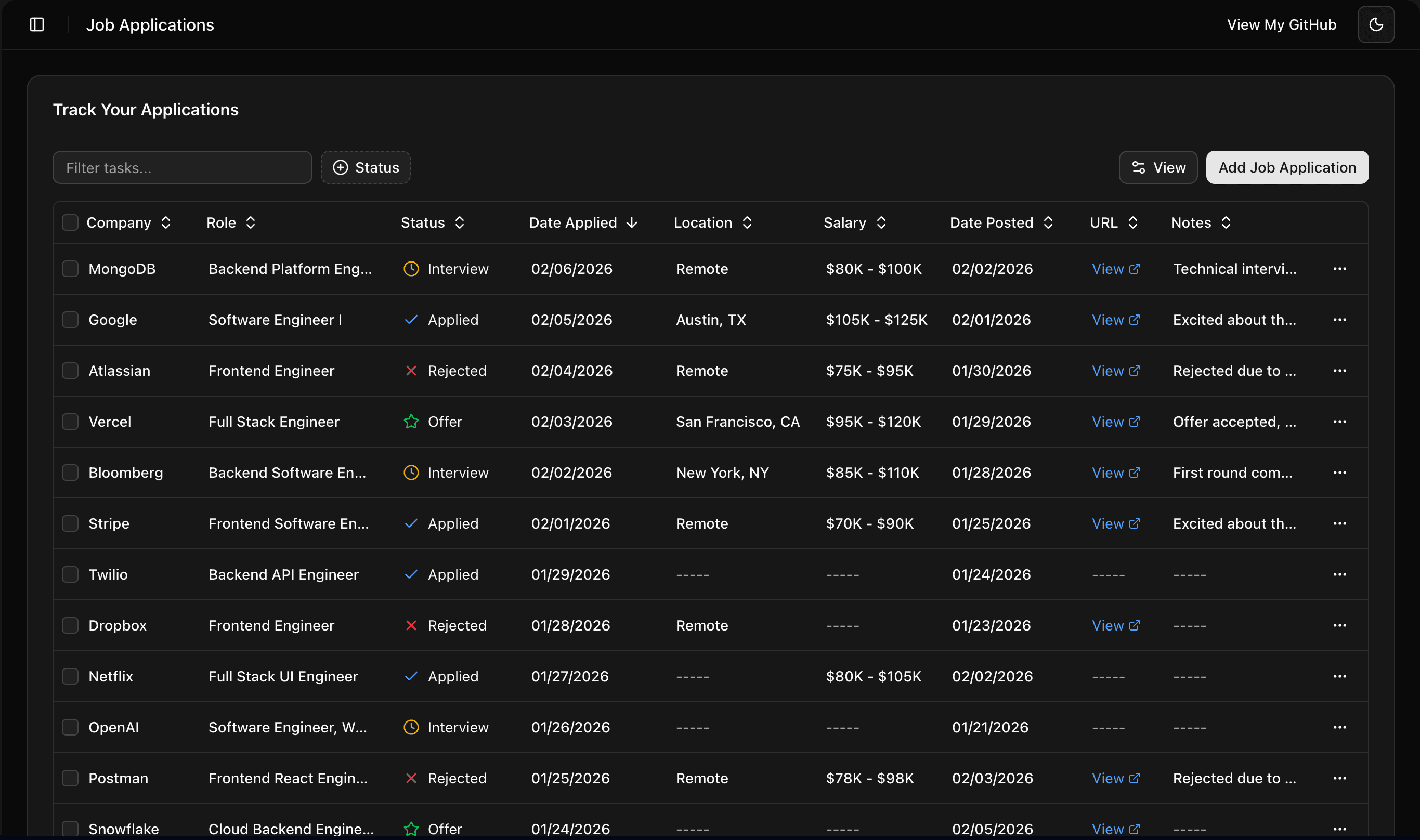Click the Add Job Application button
This screenshot has height=840, width=1420.
tap(1287, 167)
